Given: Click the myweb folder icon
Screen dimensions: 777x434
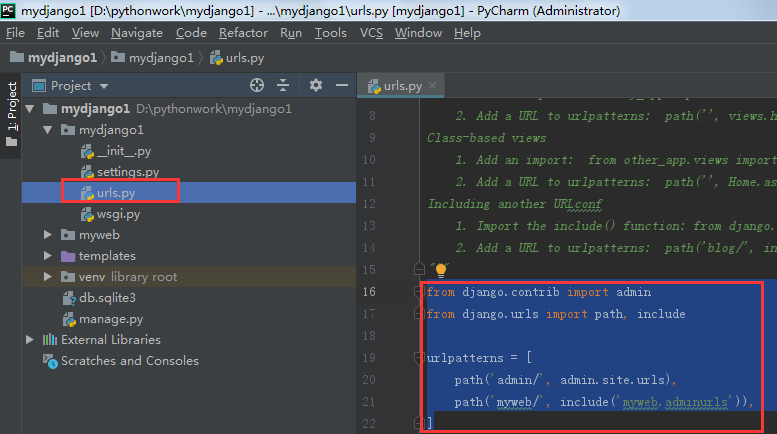Looking at the screenshot, I should (68, 235).
